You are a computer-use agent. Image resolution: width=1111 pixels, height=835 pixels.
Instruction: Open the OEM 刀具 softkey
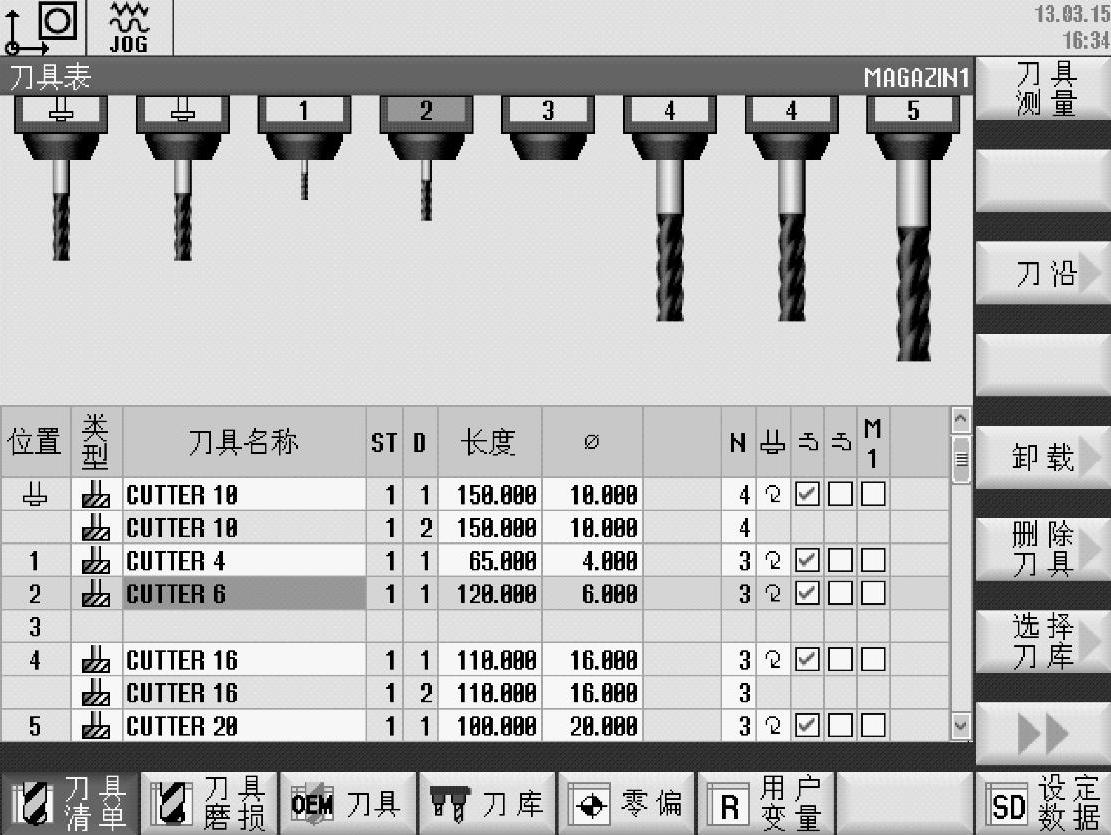(x=348, y=804)
